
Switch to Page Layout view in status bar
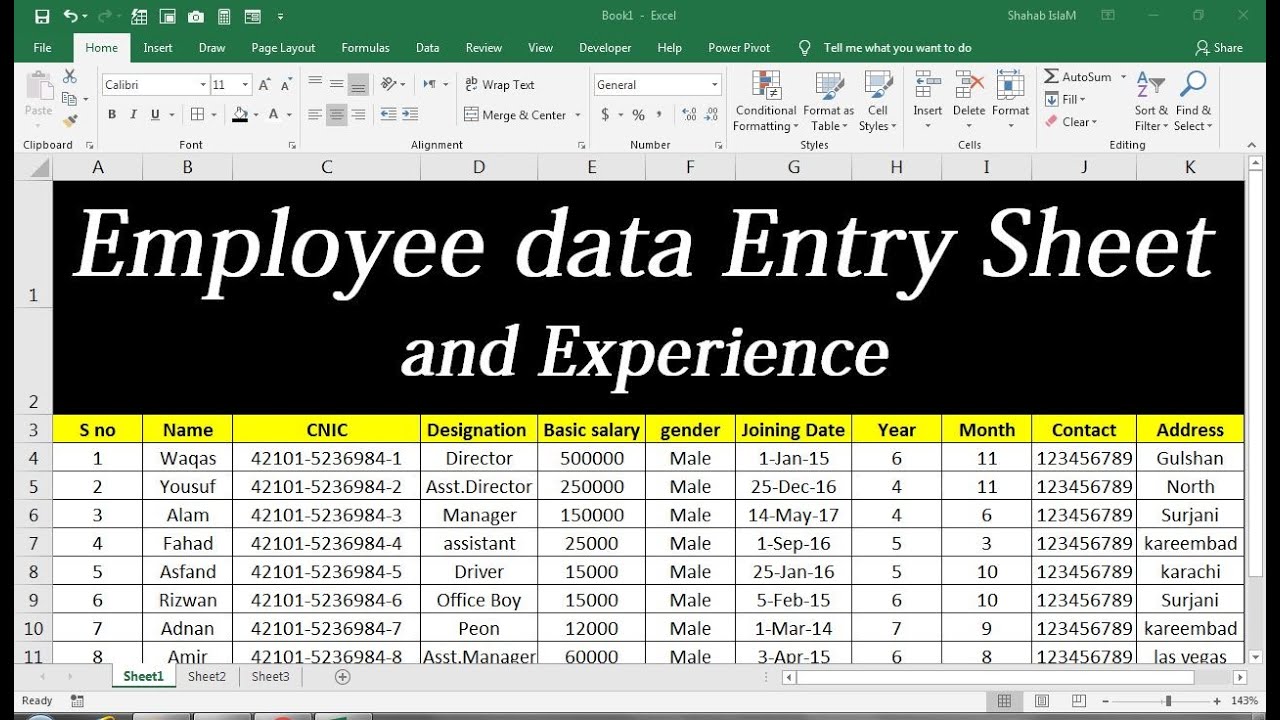(1042, 701)
